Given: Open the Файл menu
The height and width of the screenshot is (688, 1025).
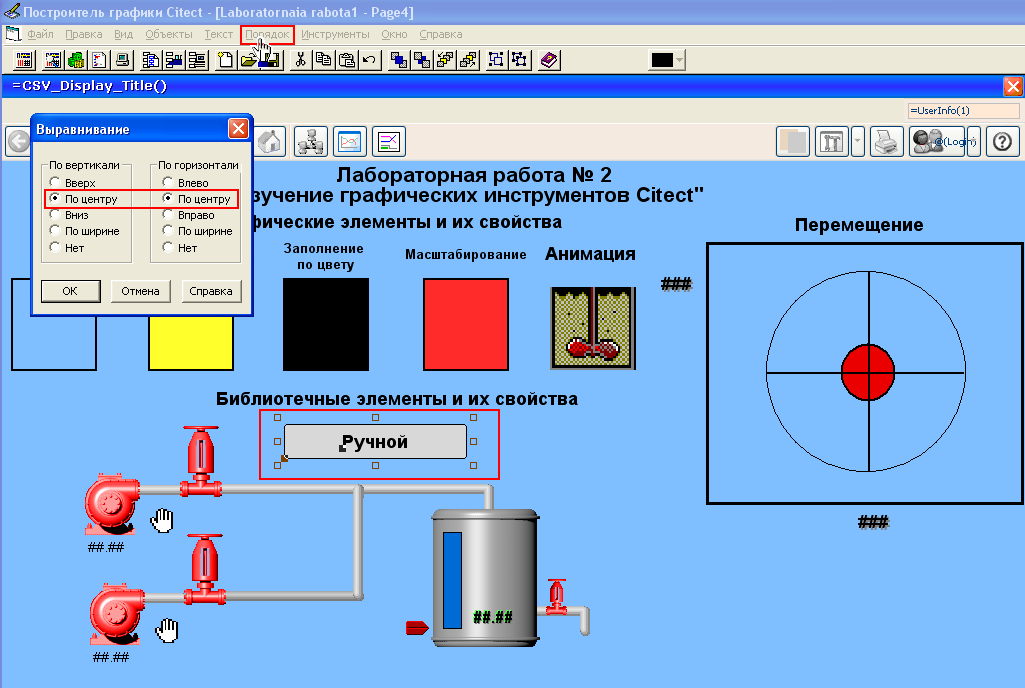Looking at the screenshot, I should [41, 34].
